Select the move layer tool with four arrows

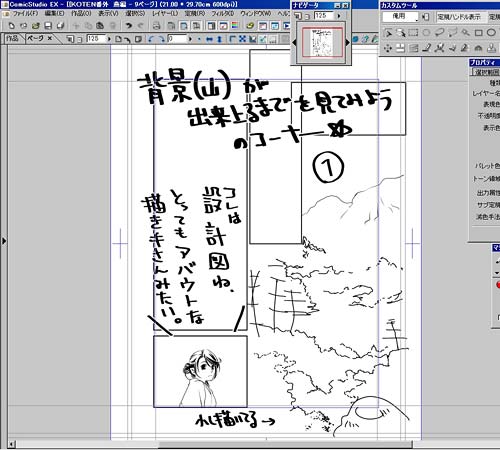click(x=388, y=48)
